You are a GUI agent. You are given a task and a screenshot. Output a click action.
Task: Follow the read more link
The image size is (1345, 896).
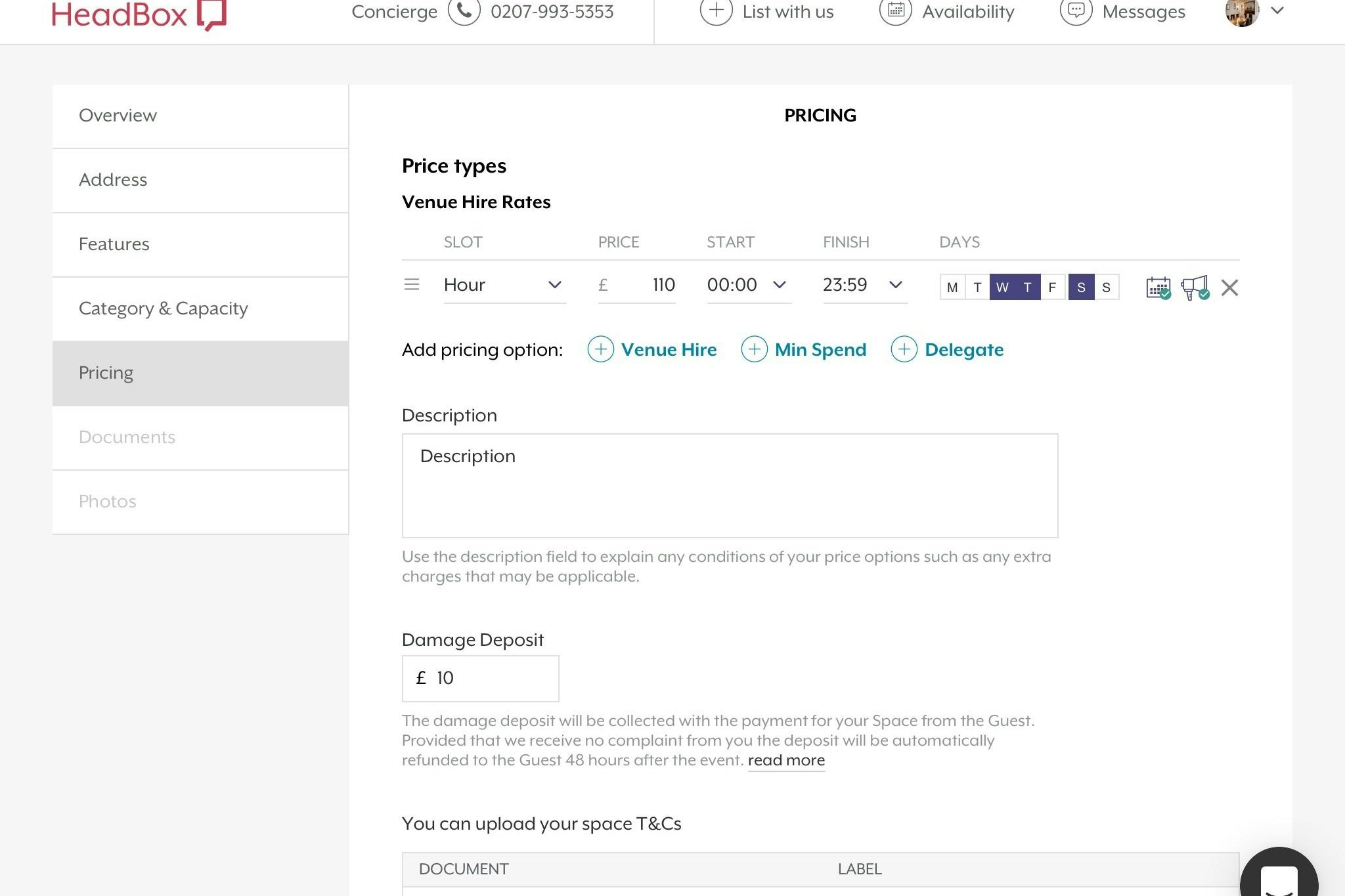[786, 760]
